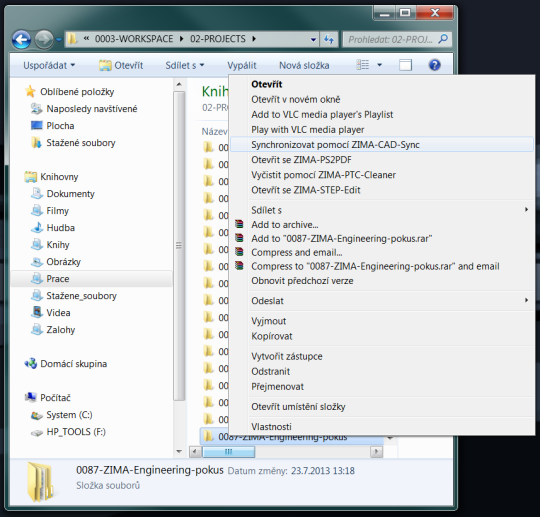
Task: Open the recent pages arrow beside Forward
Action: [x=59, y=40]
